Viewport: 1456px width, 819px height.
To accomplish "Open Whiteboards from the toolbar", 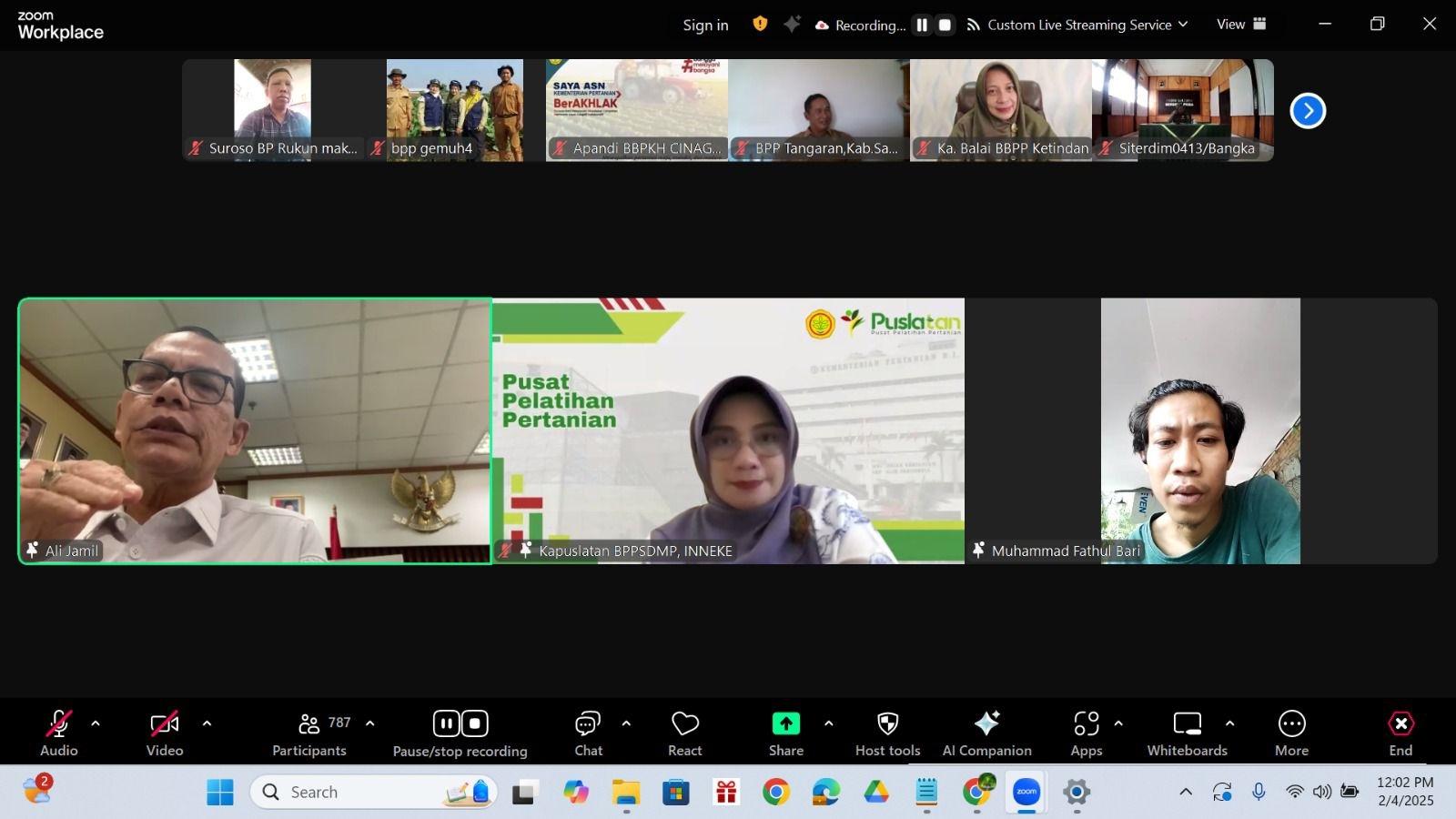I will pos(1187,733).
